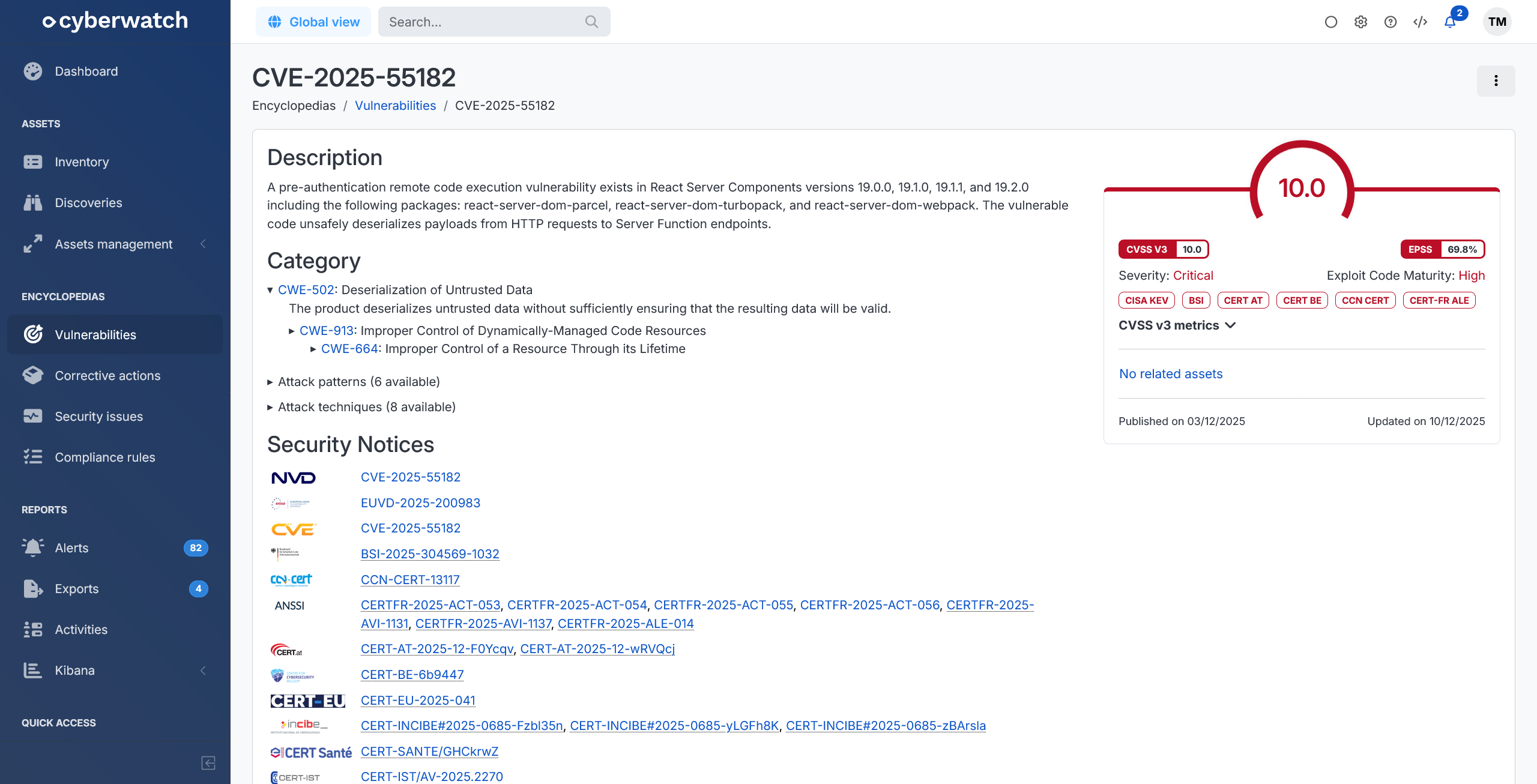
Task: Click the CERT-EU logo
Action: click(308, 701)
